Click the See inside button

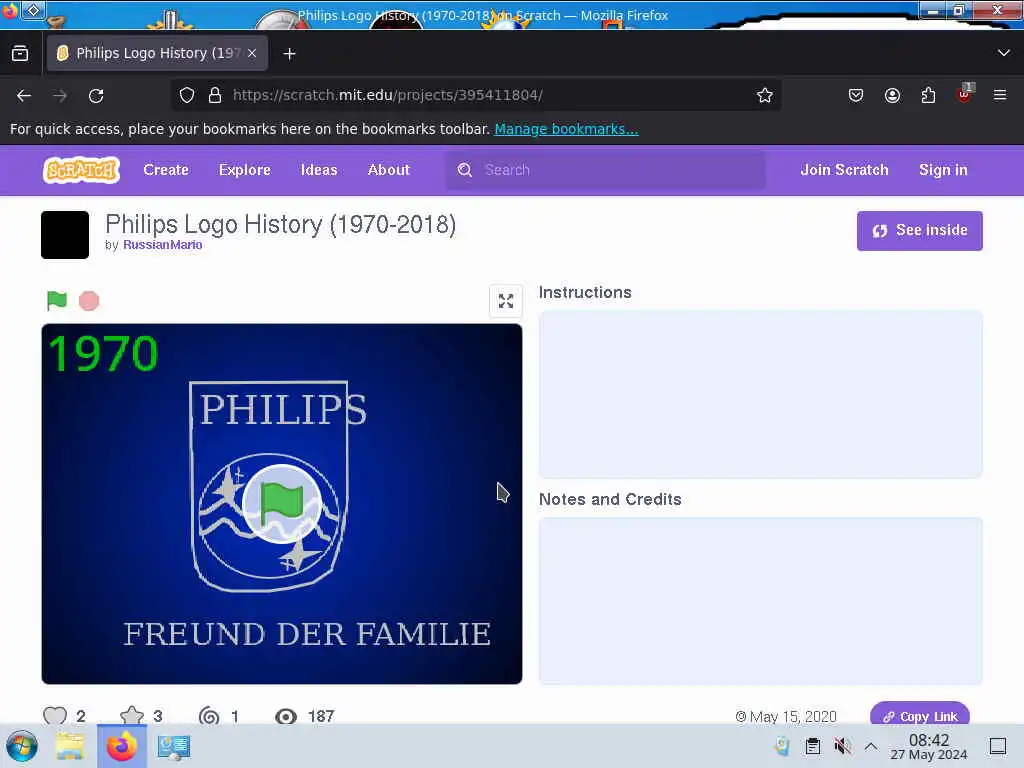click(x=920, y=231)
